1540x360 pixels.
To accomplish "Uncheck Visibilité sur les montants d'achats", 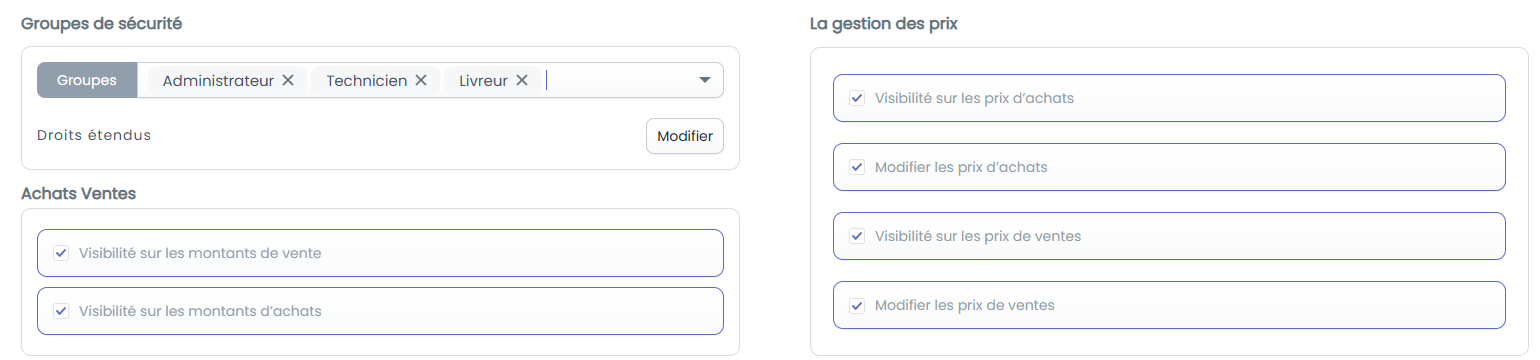I will [61, 311].
